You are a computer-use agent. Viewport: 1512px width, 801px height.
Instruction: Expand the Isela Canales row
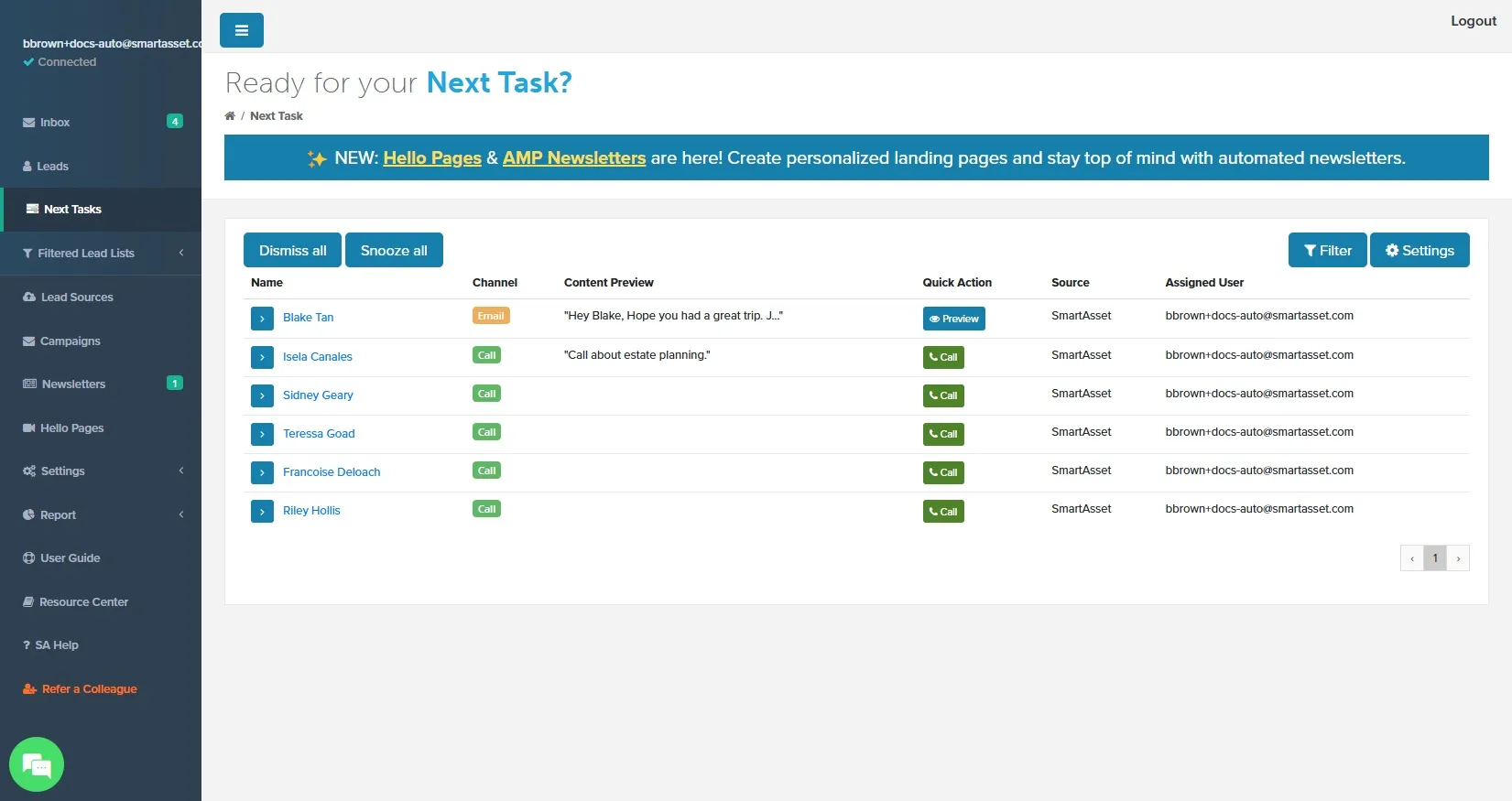coord(262,357)
